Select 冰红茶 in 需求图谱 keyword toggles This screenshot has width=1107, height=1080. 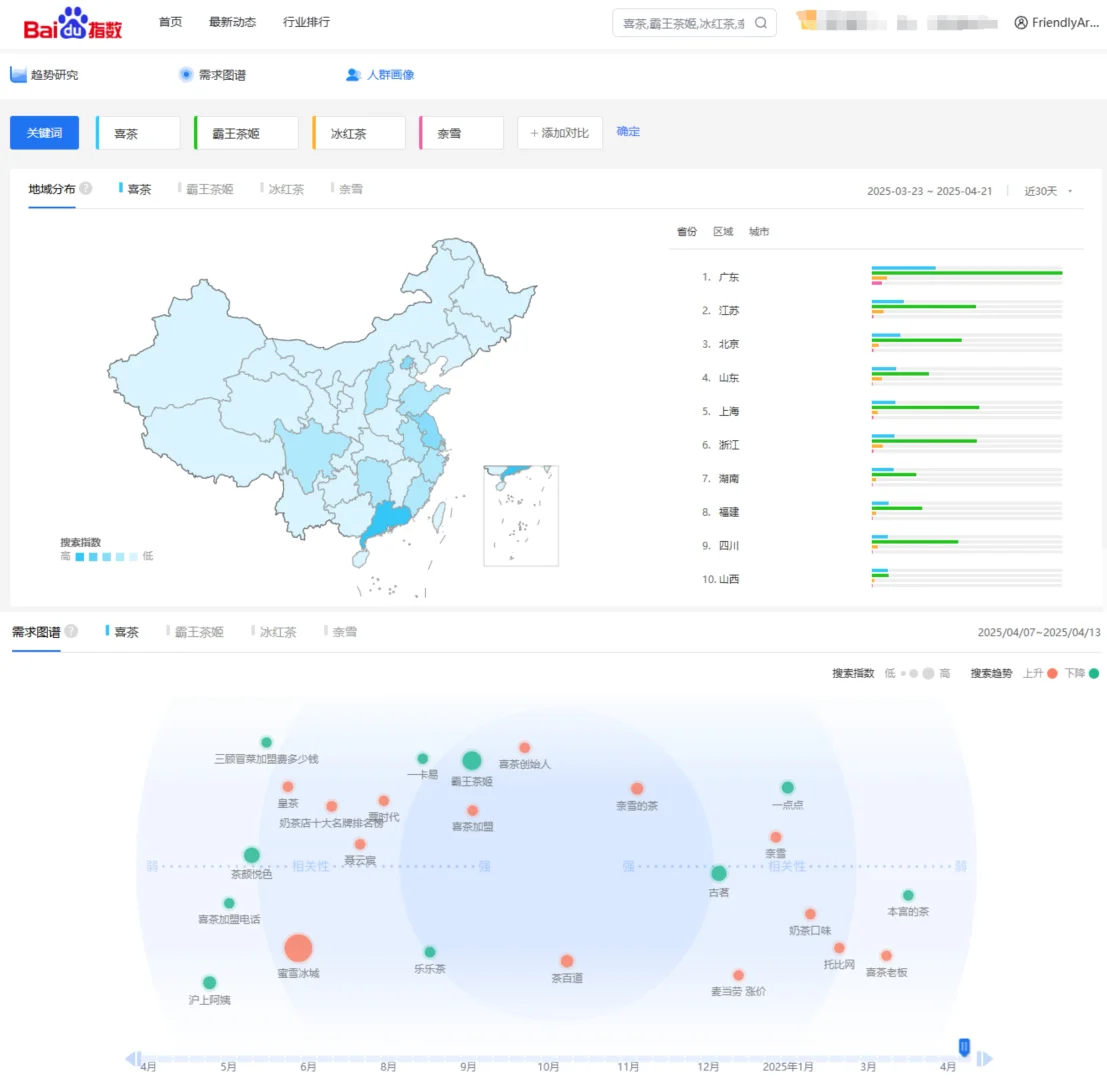(274, 632)
